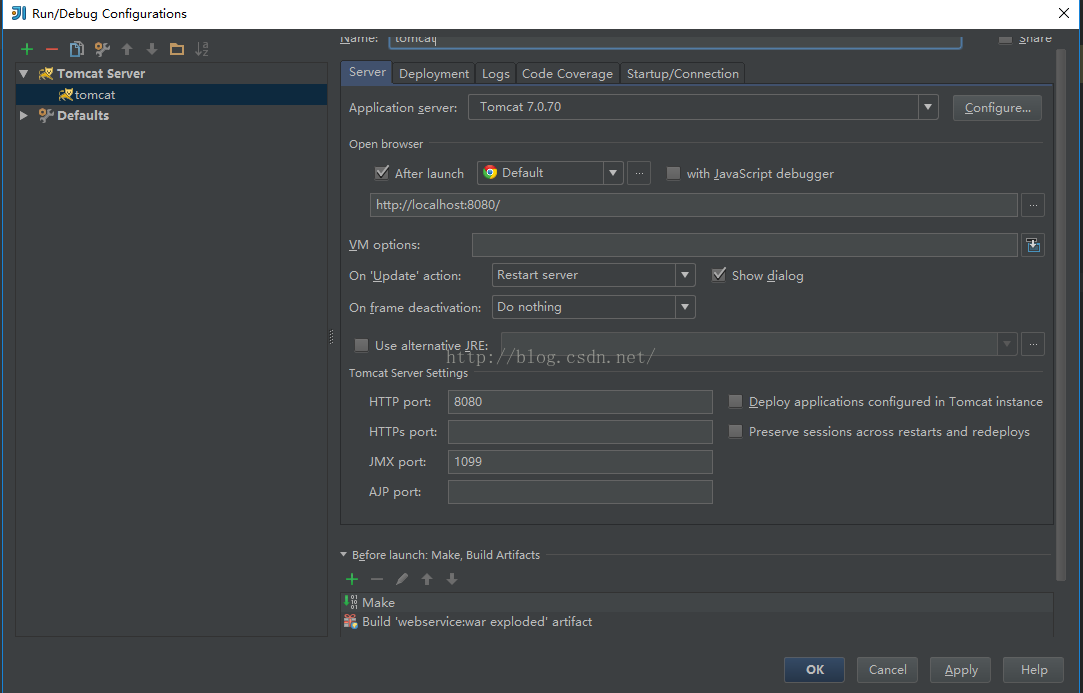Create a new configuration folder
Screen dimensions: 1083x693
point(177,49)
